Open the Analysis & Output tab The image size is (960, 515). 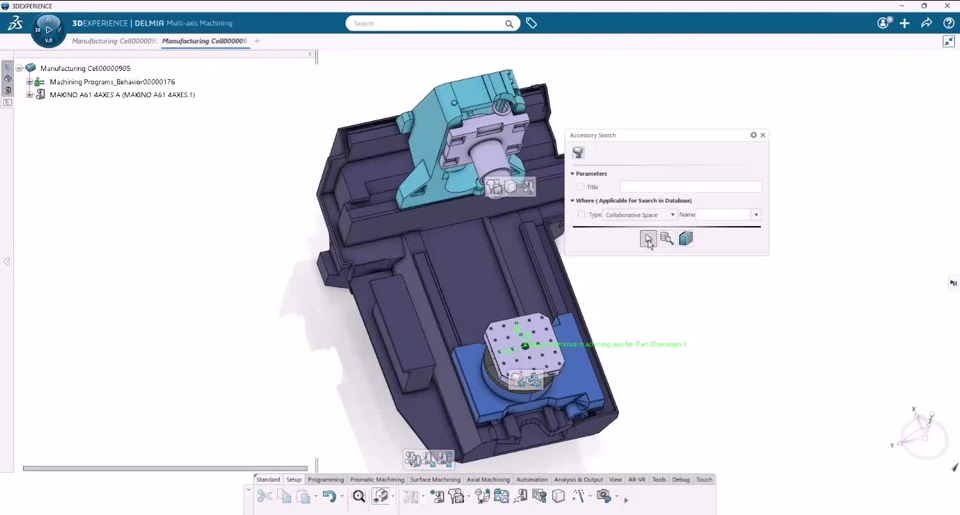coord(579,479)
